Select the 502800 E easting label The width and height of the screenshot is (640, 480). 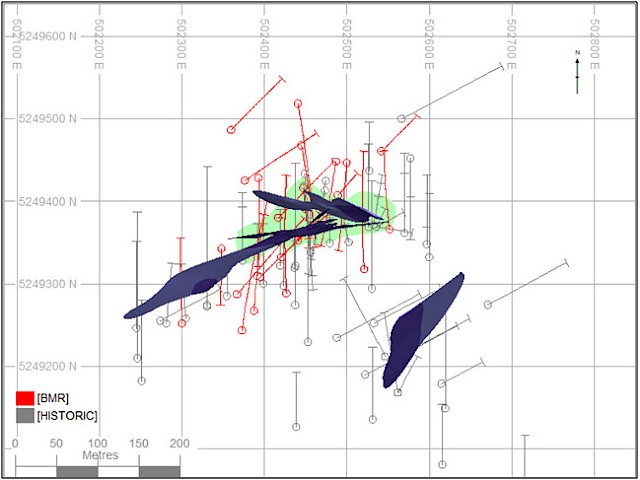pos(596,36)
